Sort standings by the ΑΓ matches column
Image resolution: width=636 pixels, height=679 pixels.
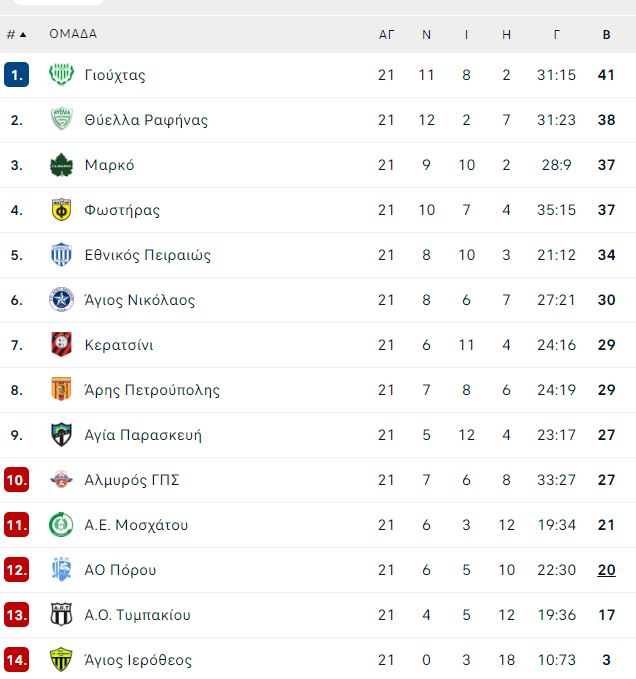(x=386, y=34)
